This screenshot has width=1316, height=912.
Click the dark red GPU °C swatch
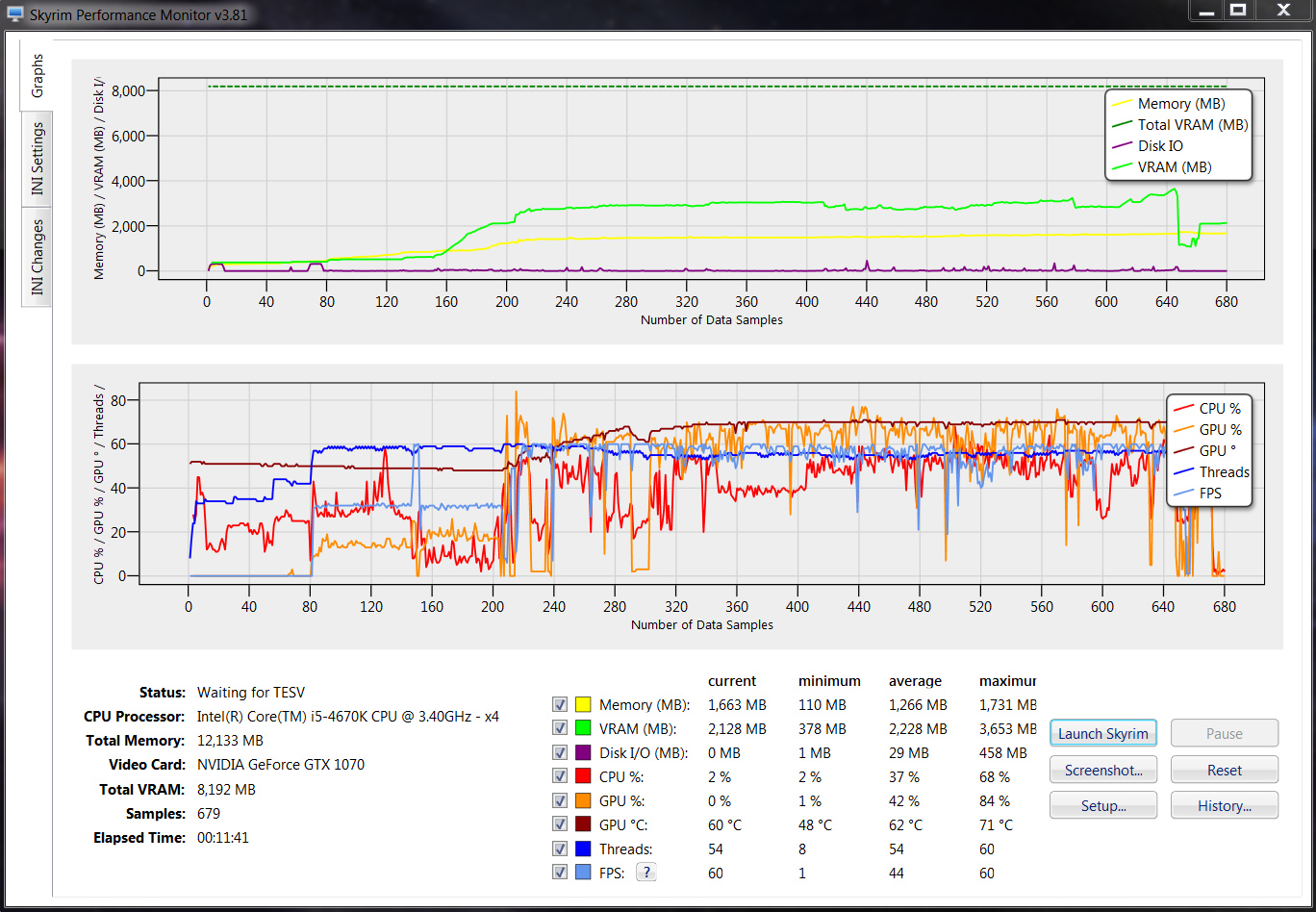[583, 824]
